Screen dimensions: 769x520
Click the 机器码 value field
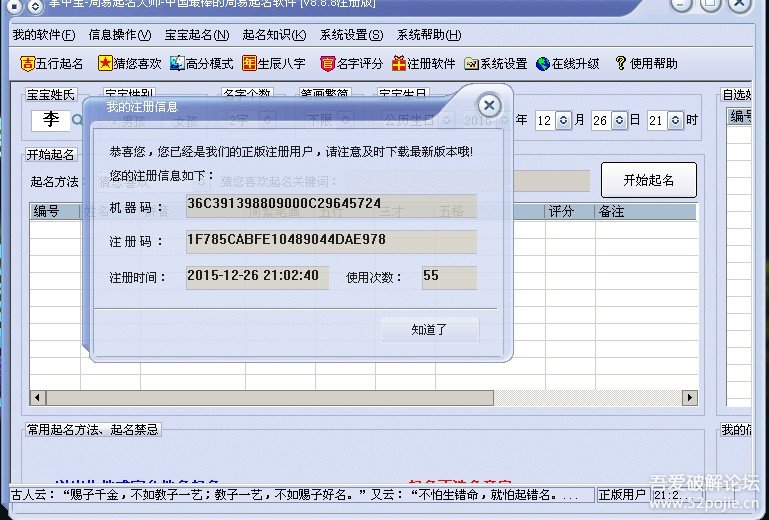(x=331, y=206)
